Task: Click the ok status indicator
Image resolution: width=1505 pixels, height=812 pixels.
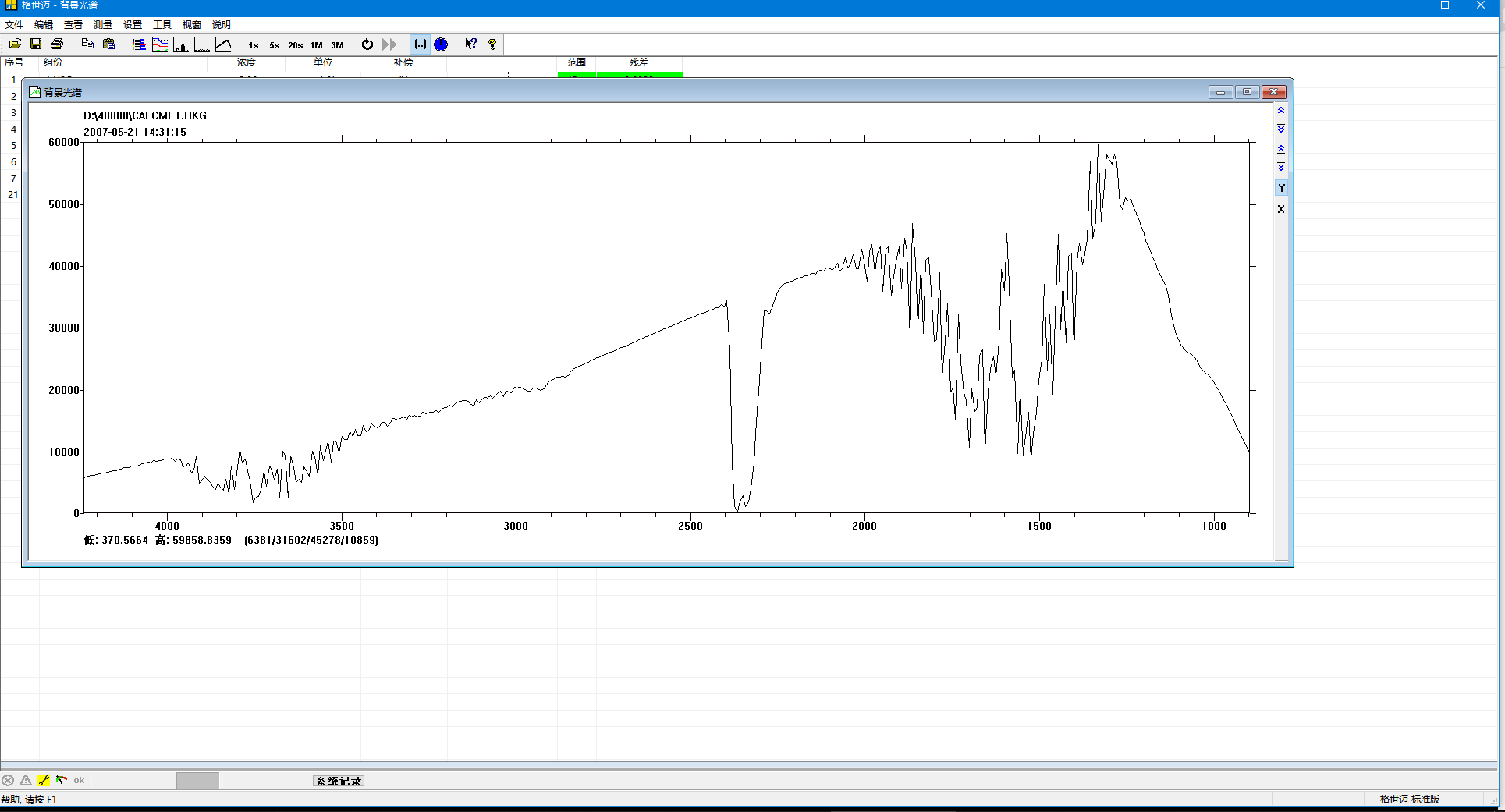Action: [x=79, y=780]
